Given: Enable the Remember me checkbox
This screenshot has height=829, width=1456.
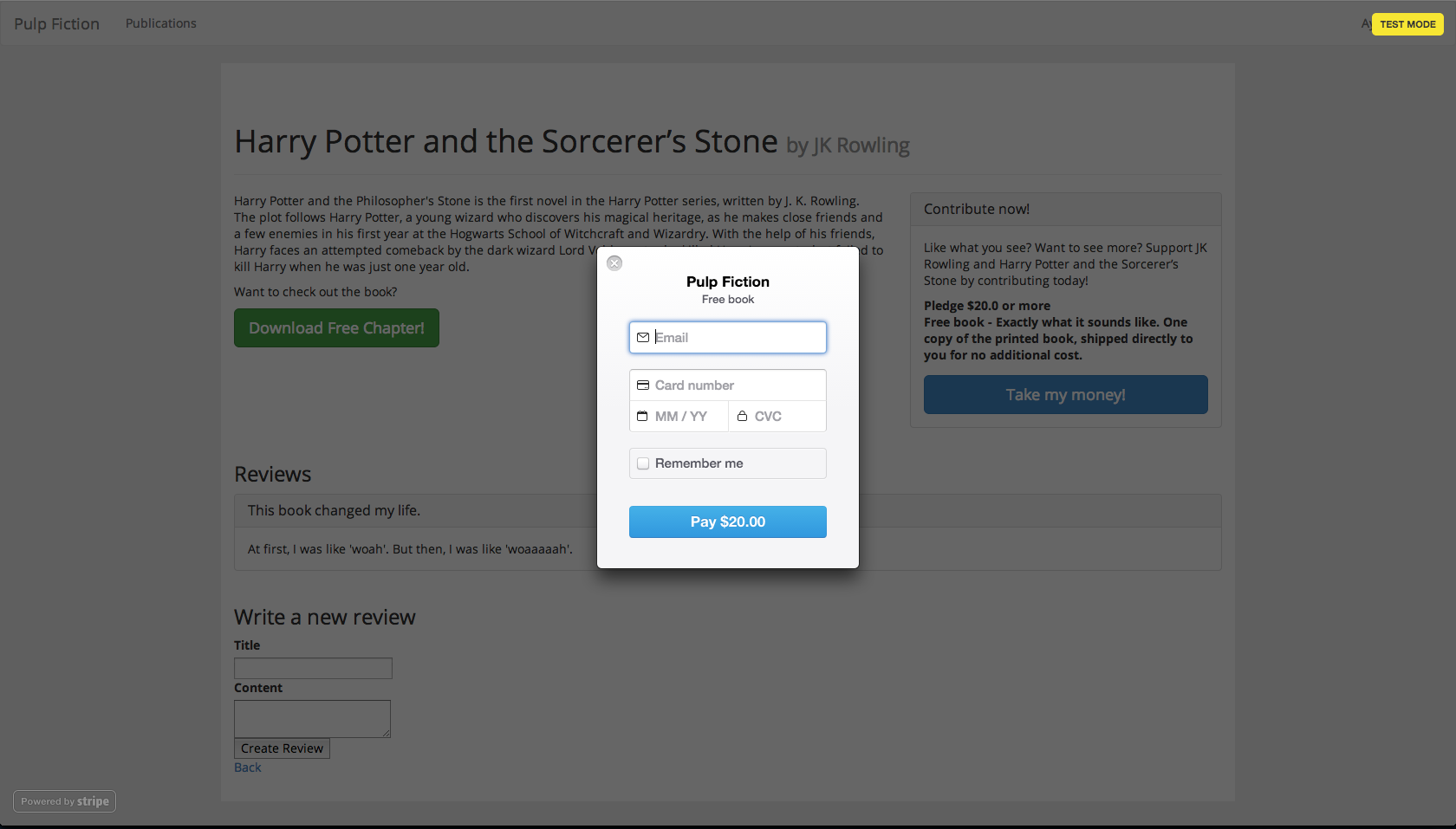Looking at the screenshot, I should [x=643, y=463].
